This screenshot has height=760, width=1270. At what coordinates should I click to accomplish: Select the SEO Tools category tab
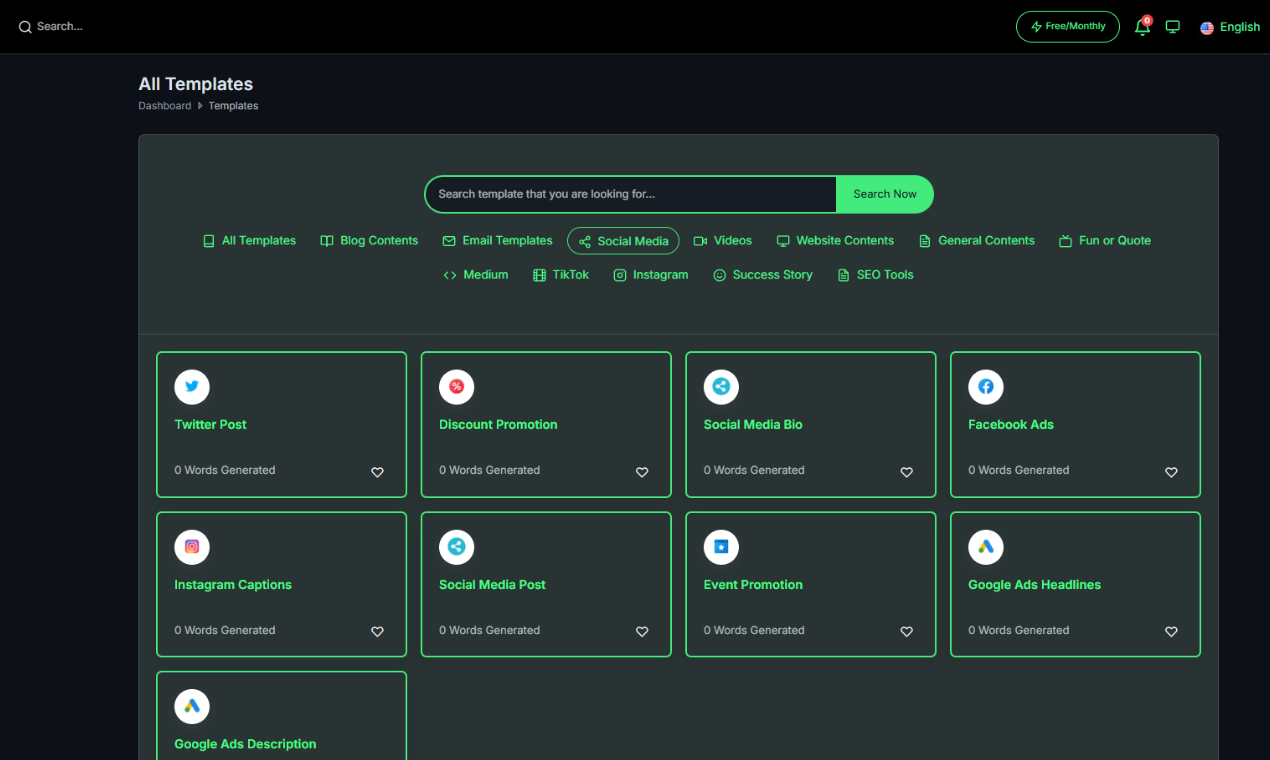click(x=875, y=275)
